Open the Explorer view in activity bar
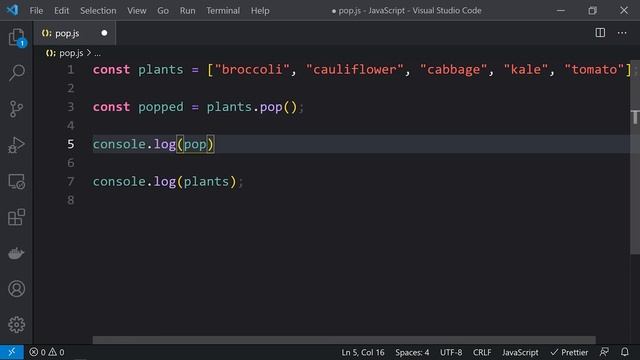The height and width of the screenshot is (360, 640). point(17,38)
